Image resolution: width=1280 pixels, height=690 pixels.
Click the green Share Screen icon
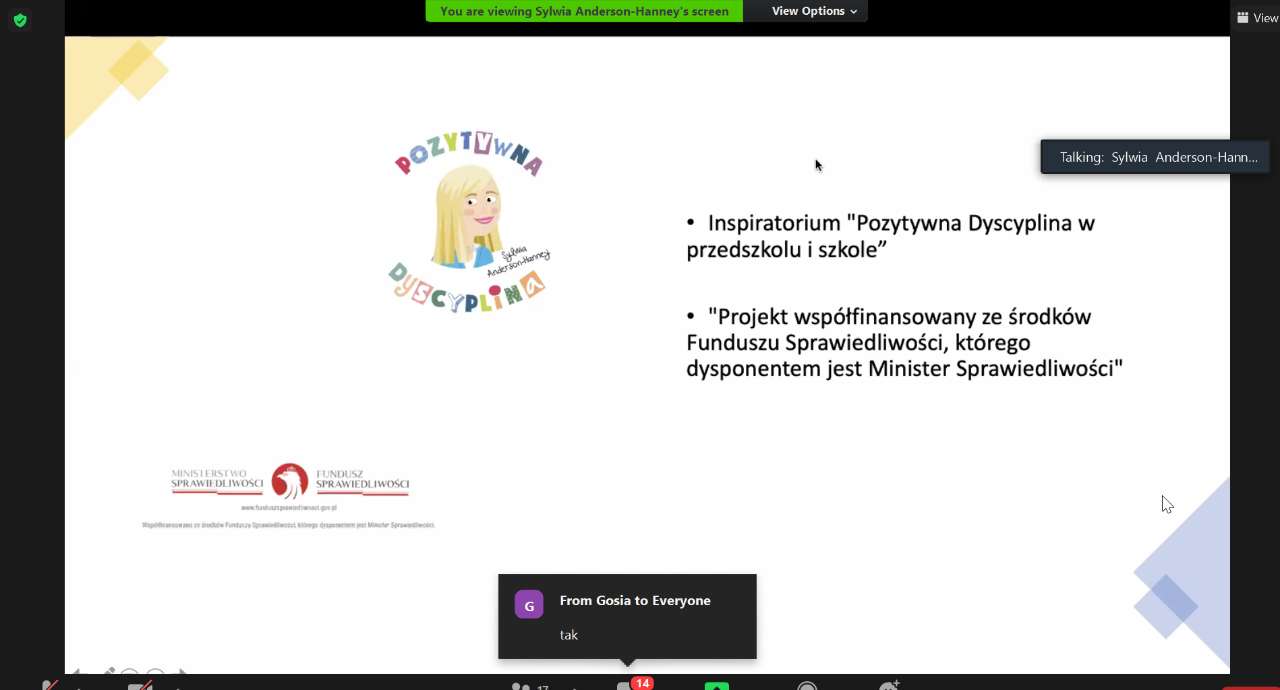click(716, 686)
